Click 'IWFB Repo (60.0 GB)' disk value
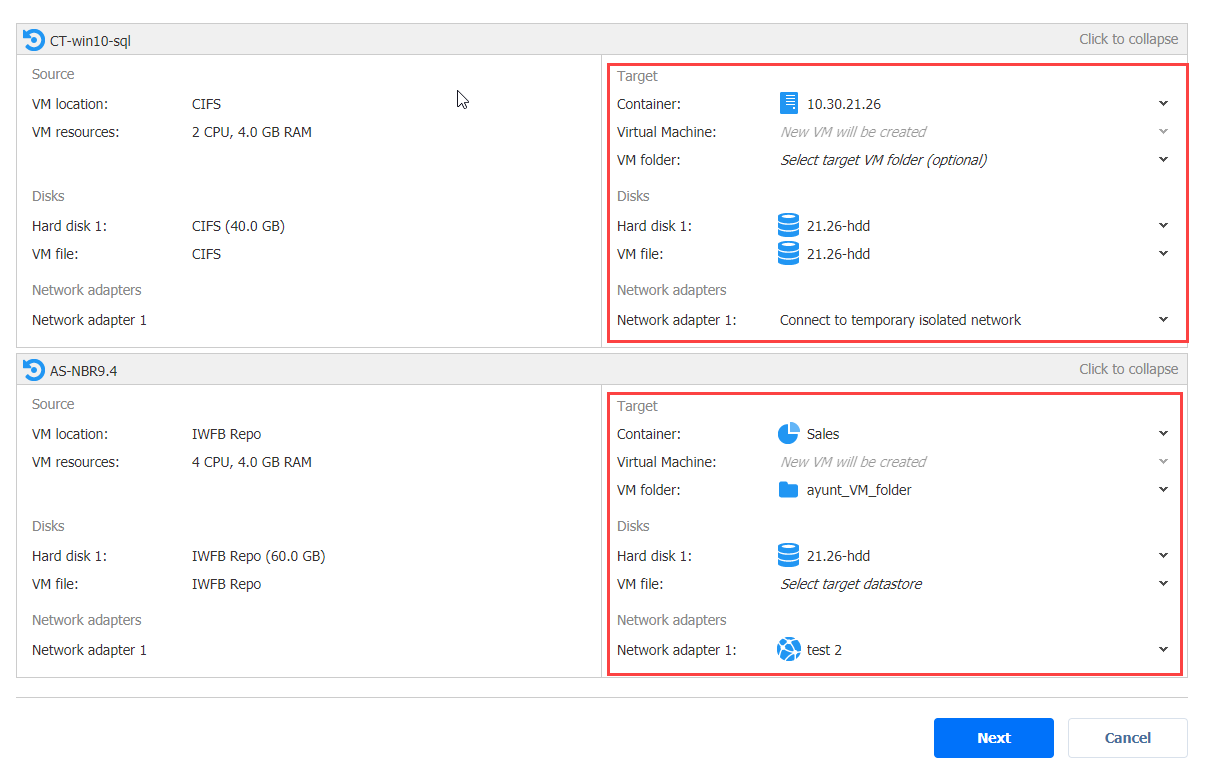The width and height of the screenshot is (1207, 771). point(258,556)
